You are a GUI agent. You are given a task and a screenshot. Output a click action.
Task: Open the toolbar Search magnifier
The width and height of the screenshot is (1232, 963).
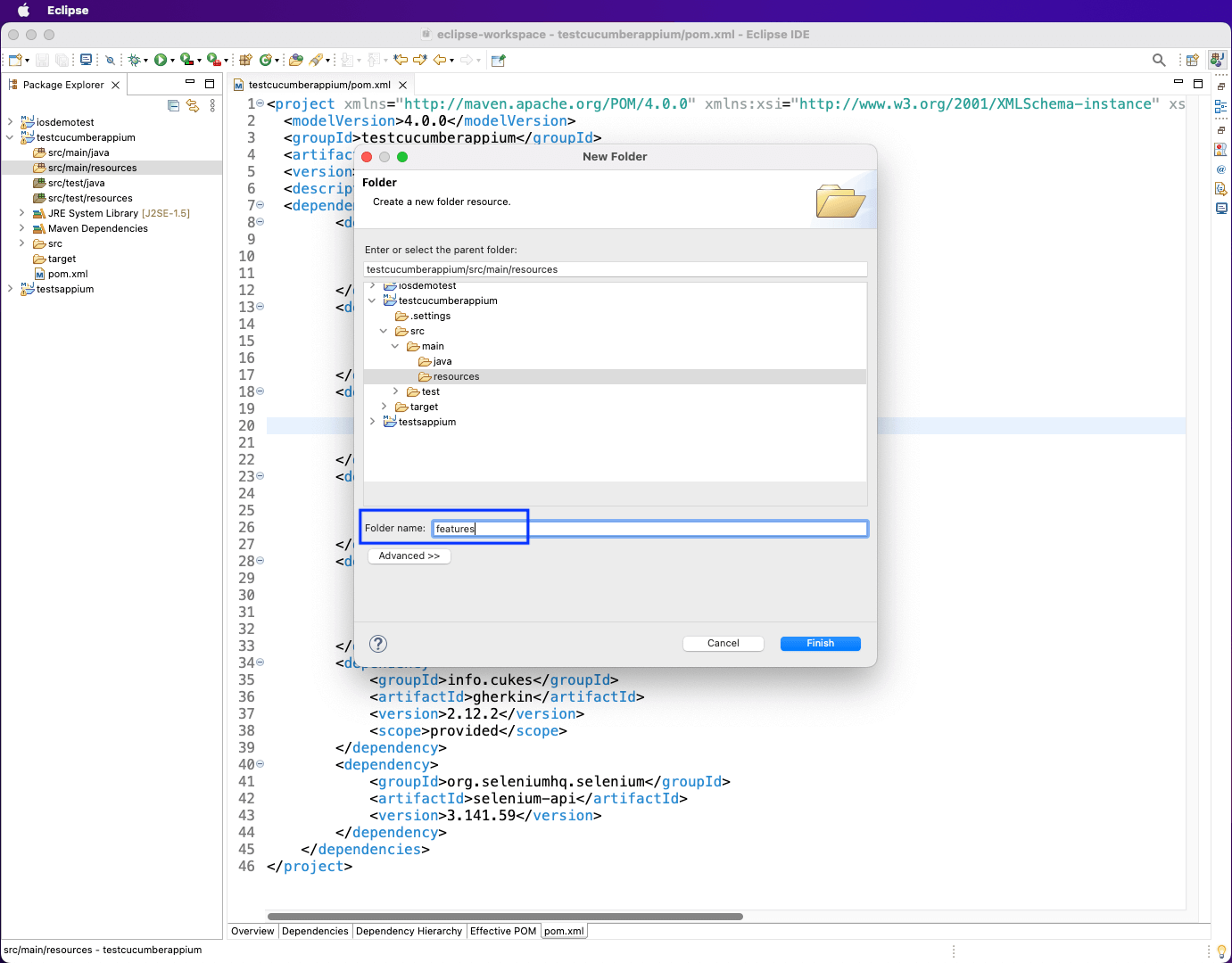click(1159, 60)
